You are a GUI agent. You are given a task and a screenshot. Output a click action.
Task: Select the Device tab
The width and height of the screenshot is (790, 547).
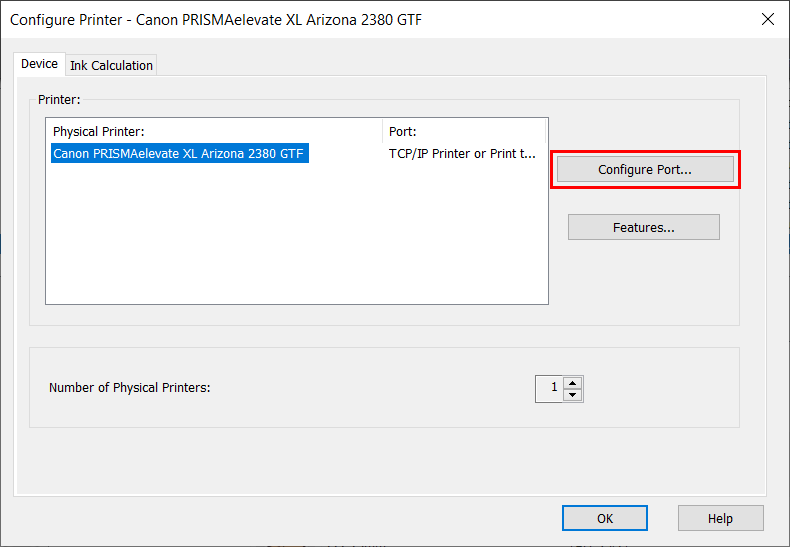39,64
